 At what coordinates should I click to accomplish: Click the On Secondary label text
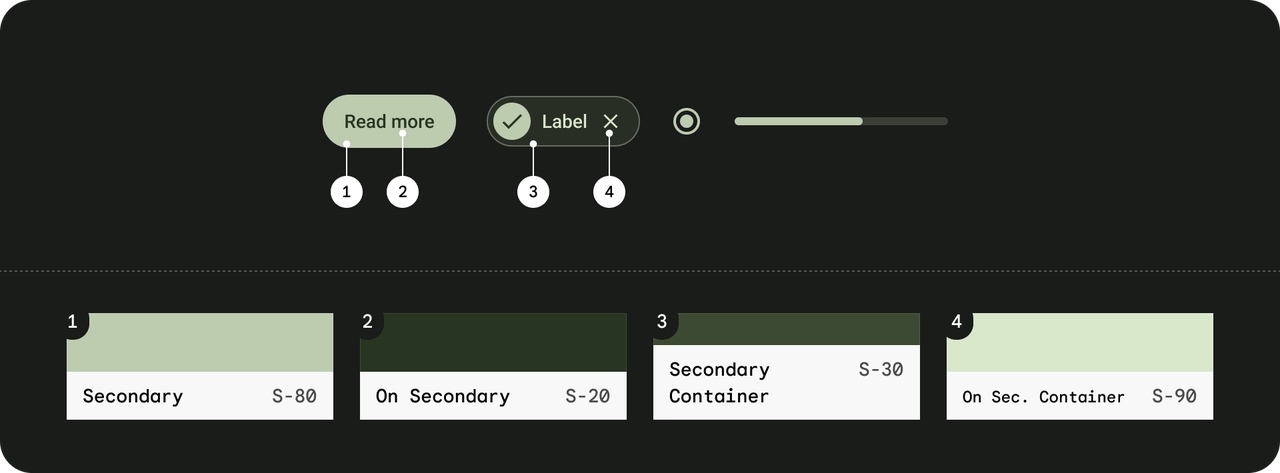[x=443, y=396]
